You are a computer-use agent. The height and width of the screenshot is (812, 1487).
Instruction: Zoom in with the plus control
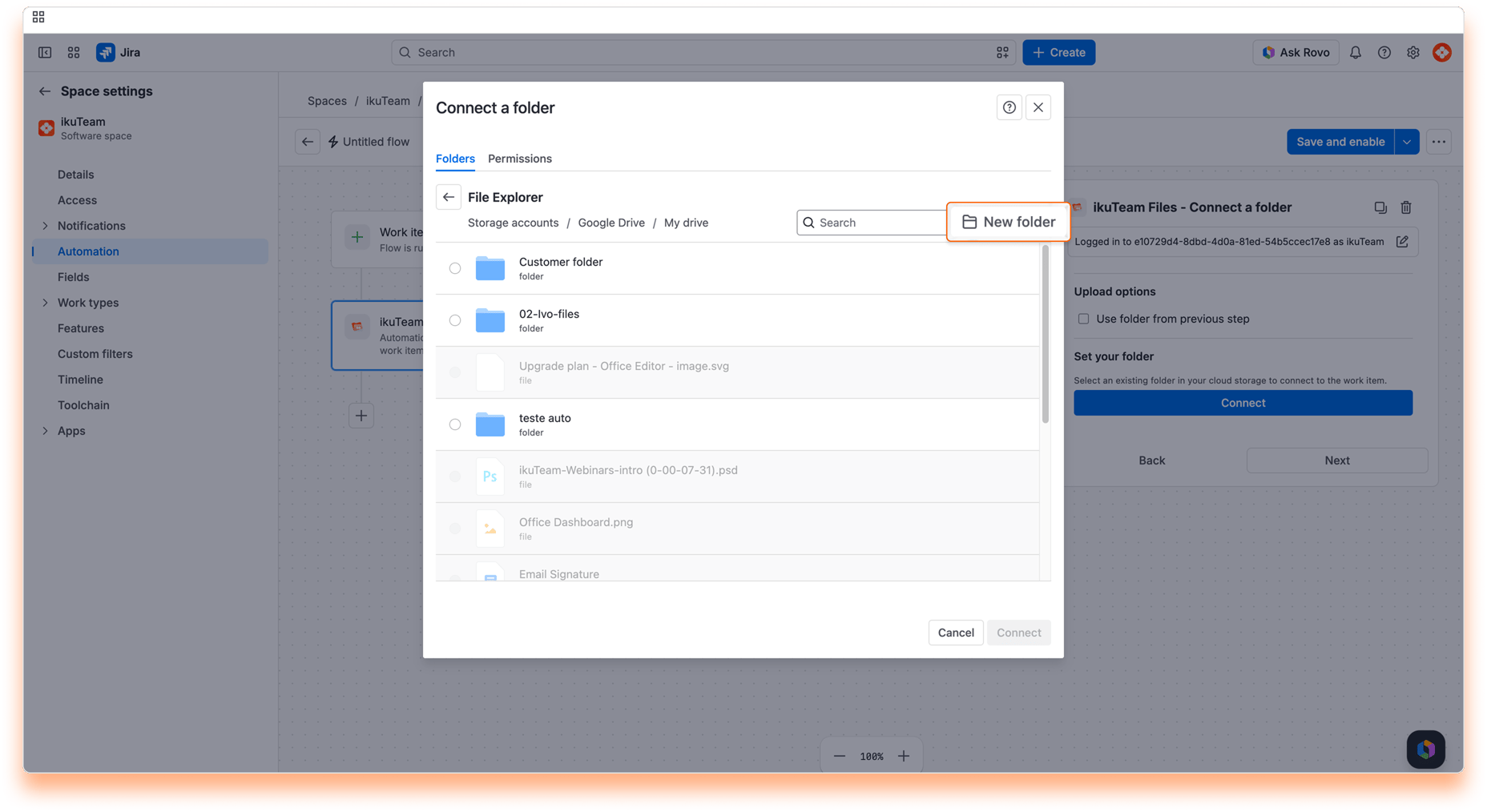point(904,756)
